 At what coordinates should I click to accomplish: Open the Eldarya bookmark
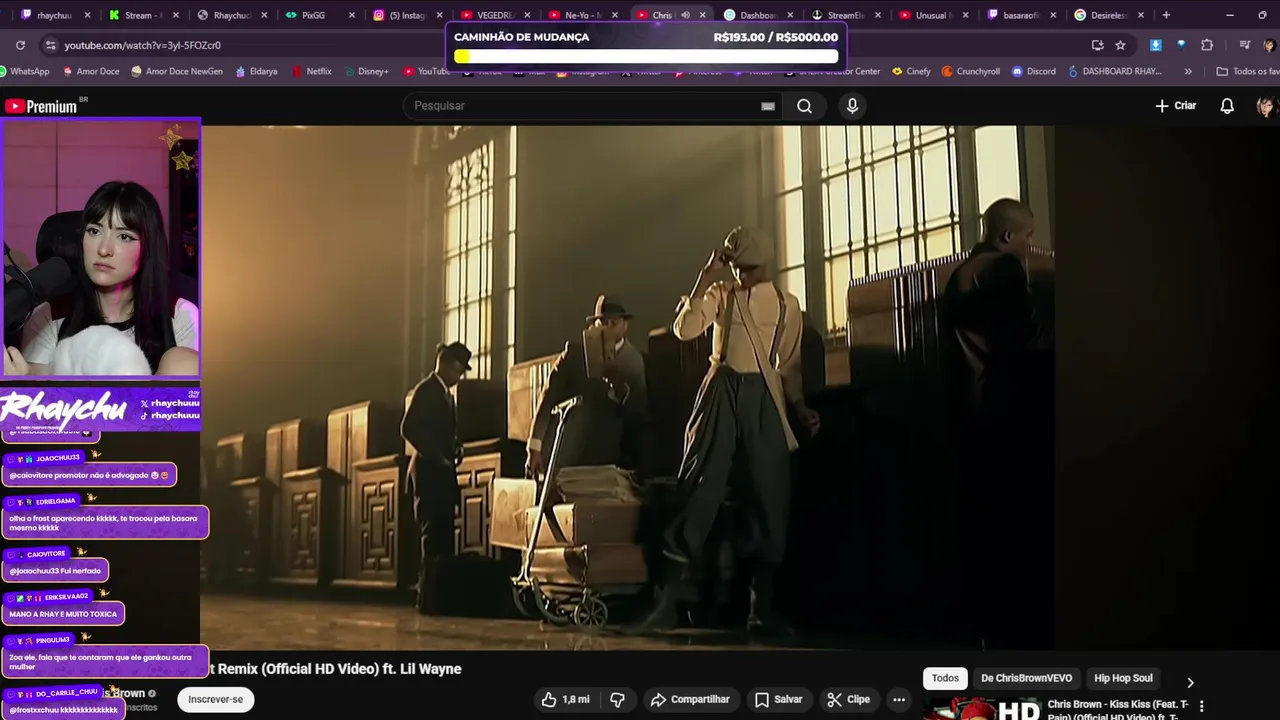(x=256, y=72)
